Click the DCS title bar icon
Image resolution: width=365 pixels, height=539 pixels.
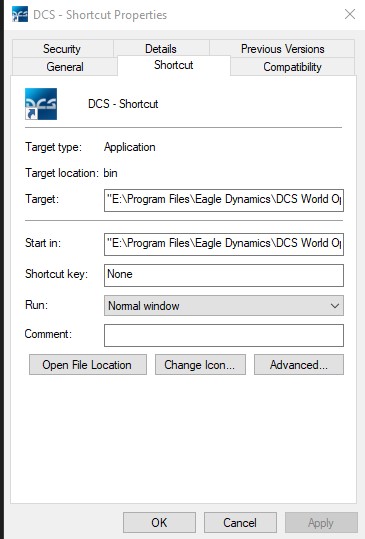click(20, 14)
